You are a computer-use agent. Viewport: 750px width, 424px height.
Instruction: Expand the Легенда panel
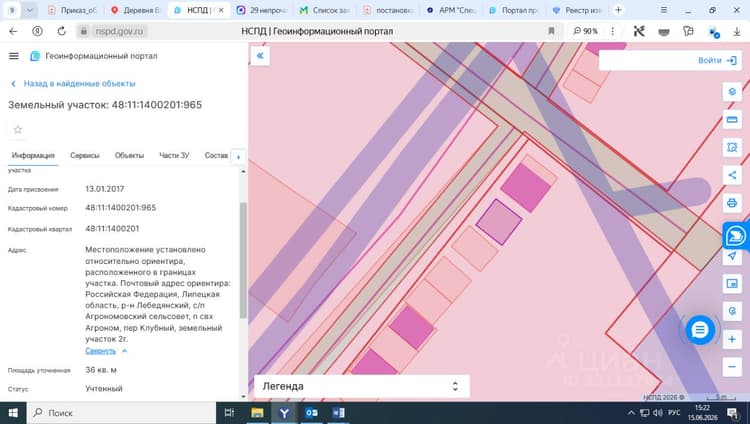pos(362,386)
